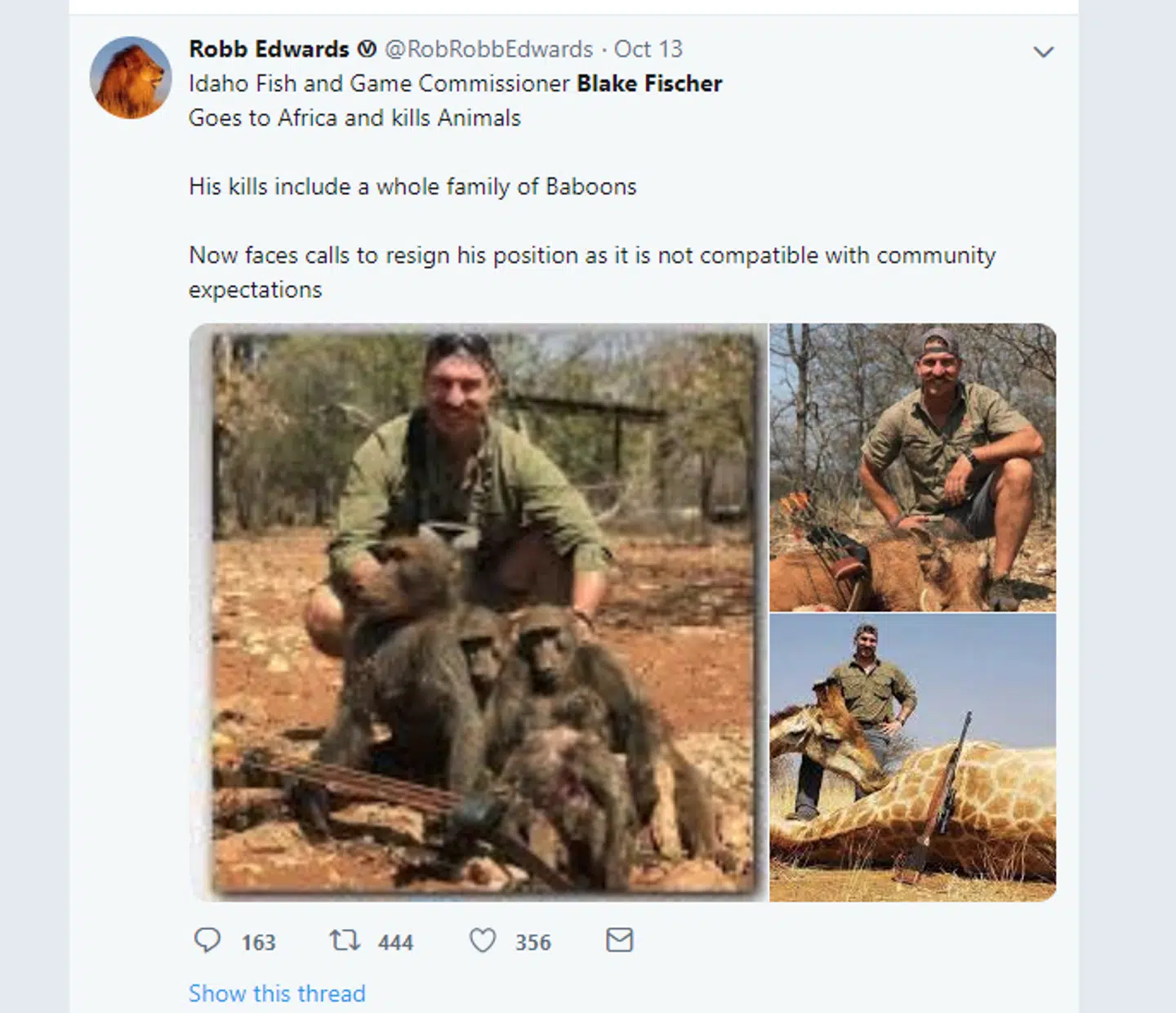Open the warthog photo with man in cap
Viewport: 1176px width, 1013px height.
(912, 467)
